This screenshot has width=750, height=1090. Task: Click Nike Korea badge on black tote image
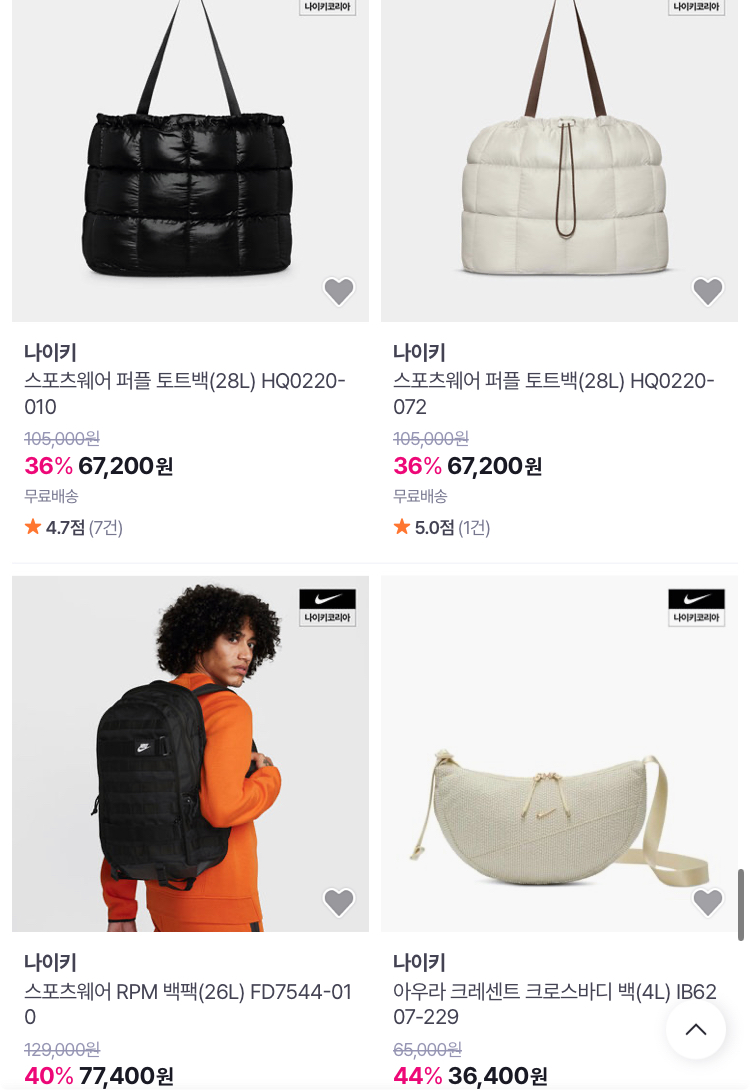tap(327, 7)
